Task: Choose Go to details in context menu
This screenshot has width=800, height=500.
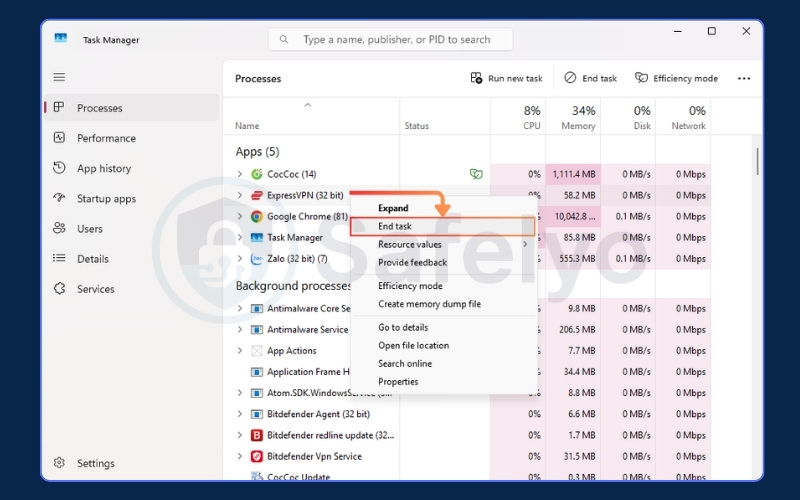Action: coord(403,328)
